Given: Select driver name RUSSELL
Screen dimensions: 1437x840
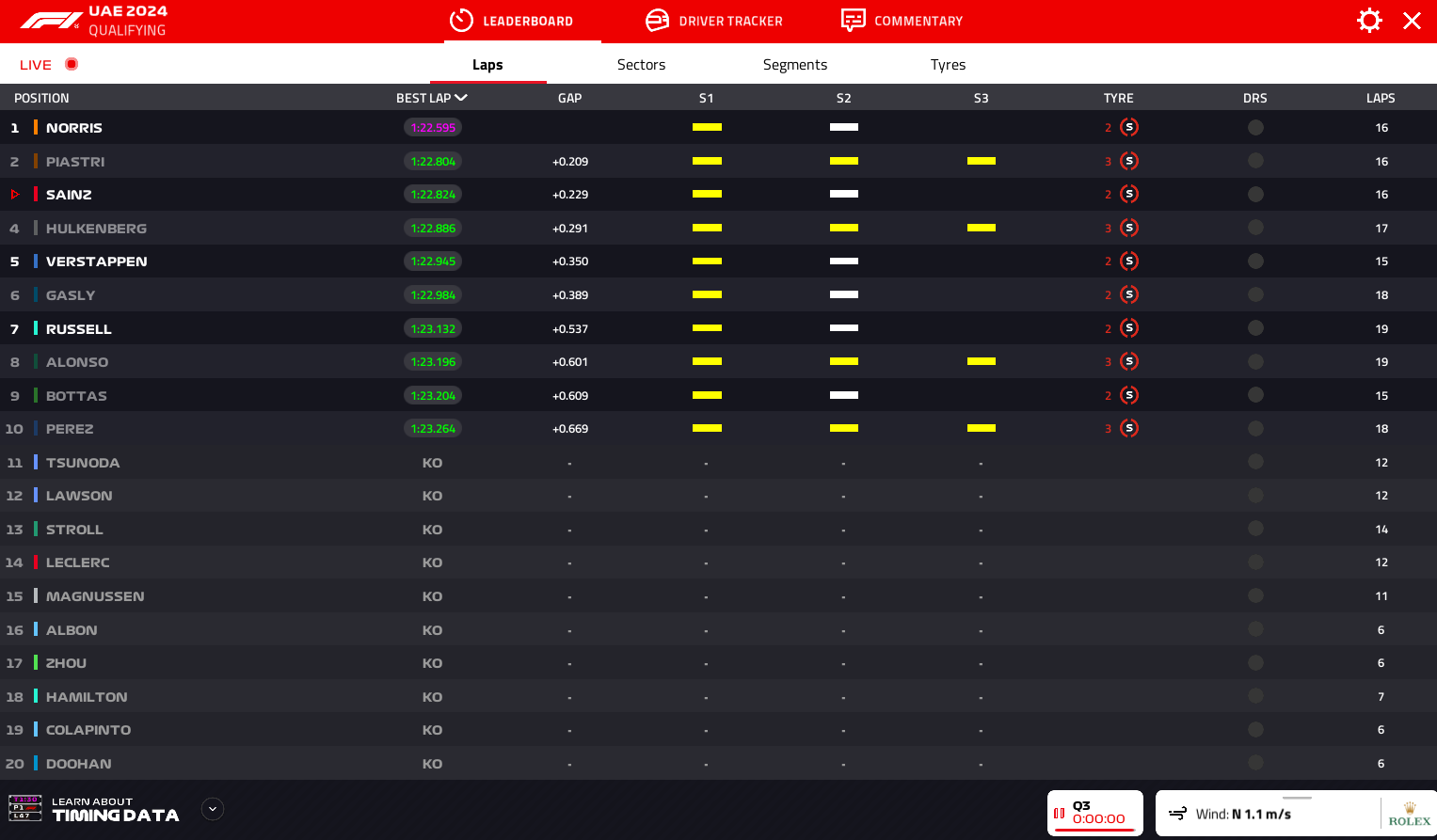Looking at the screenshot, I should click(79, 329).
